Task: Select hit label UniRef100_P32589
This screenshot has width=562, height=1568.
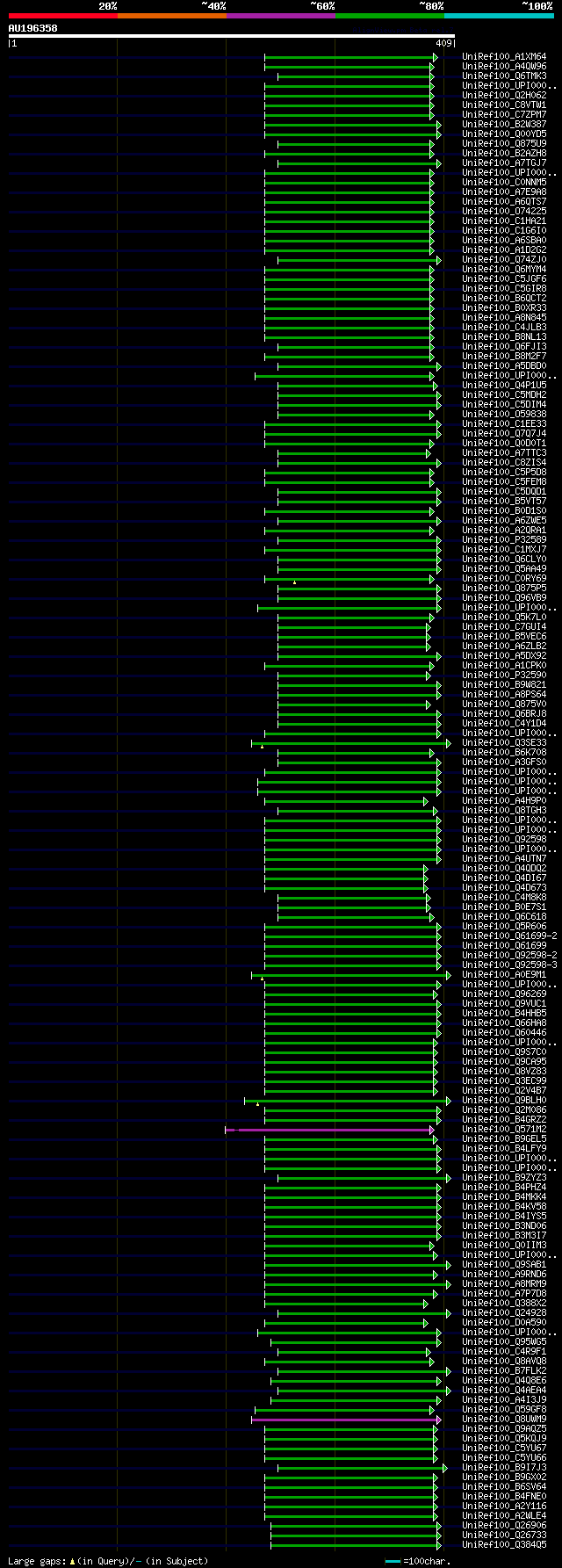Action: (504, 540)
